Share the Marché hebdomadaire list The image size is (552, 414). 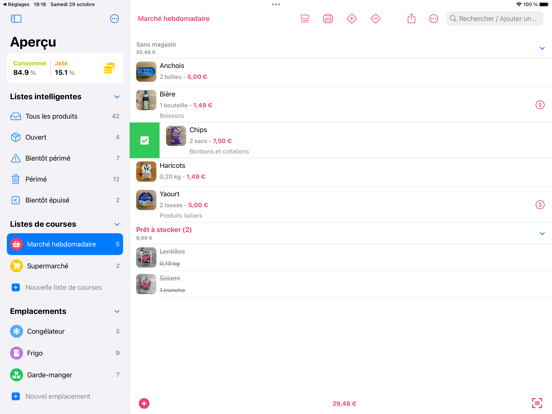point(412,18)
